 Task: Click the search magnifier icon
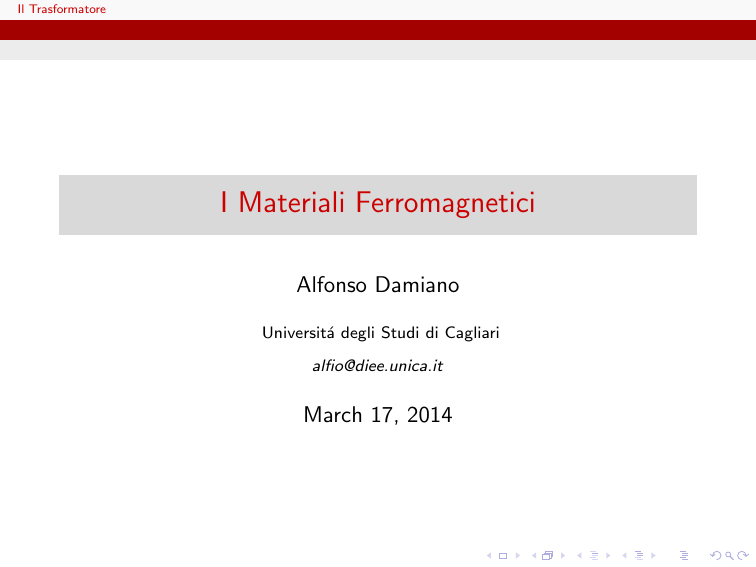click(729, 556)
